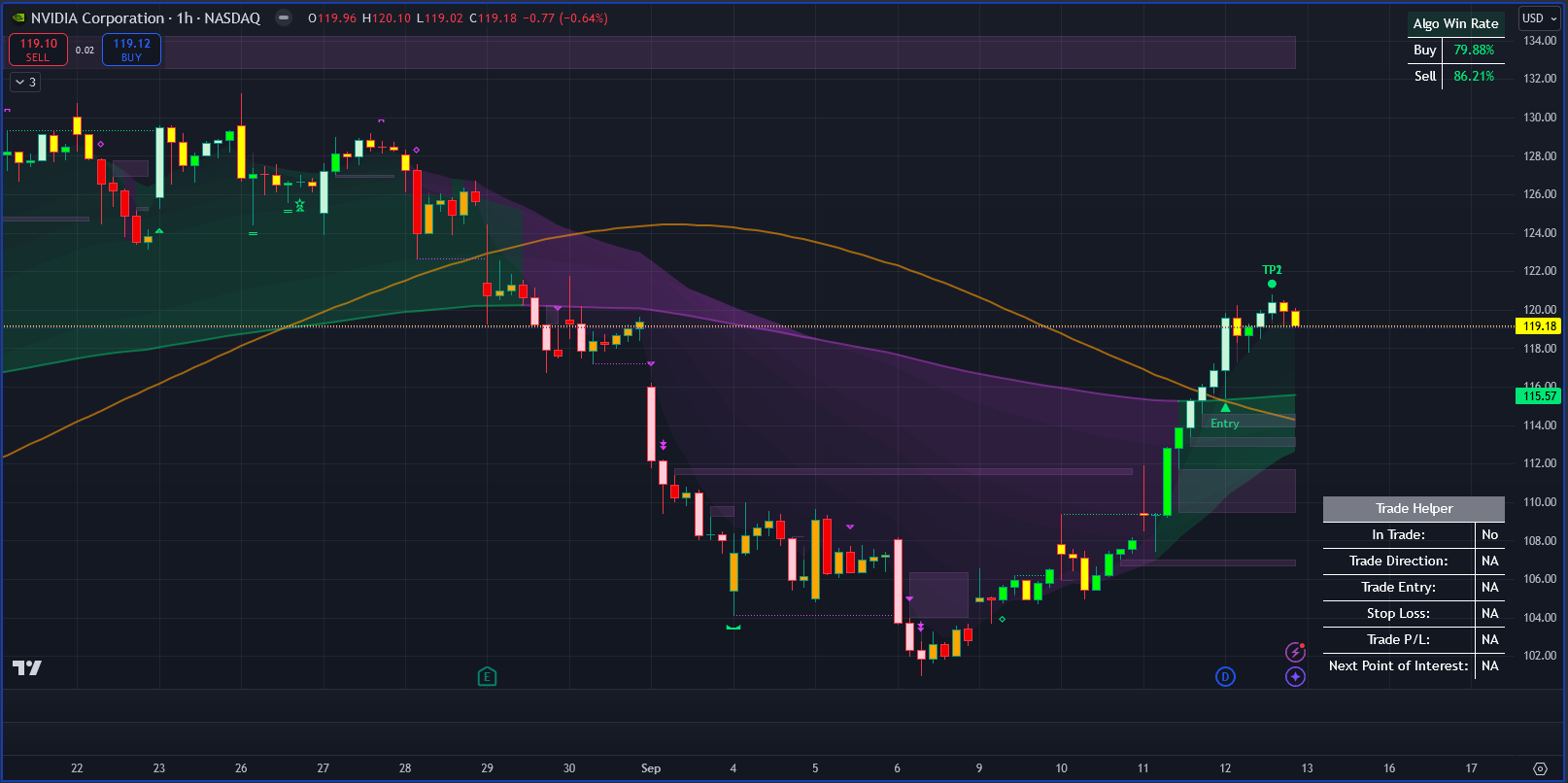This screenshot has width=1568, height=783.
Task: Click the TradingView logo
Action: pos(27,667)
